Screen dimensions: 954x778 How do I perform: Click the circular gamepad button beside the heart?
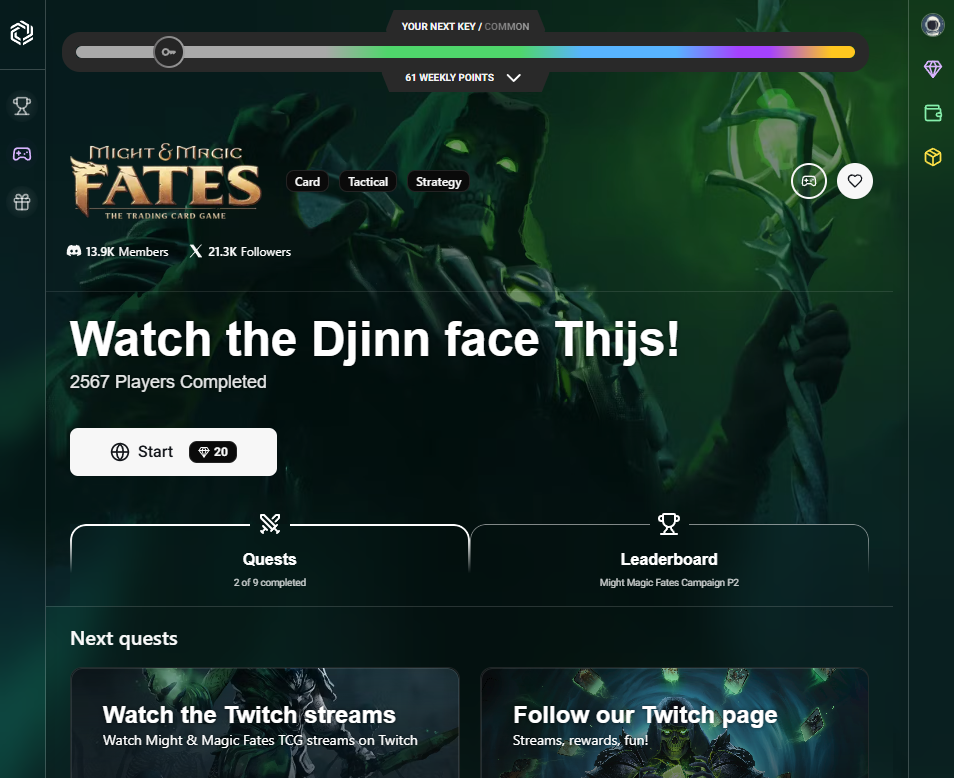(x=809, y=181)
